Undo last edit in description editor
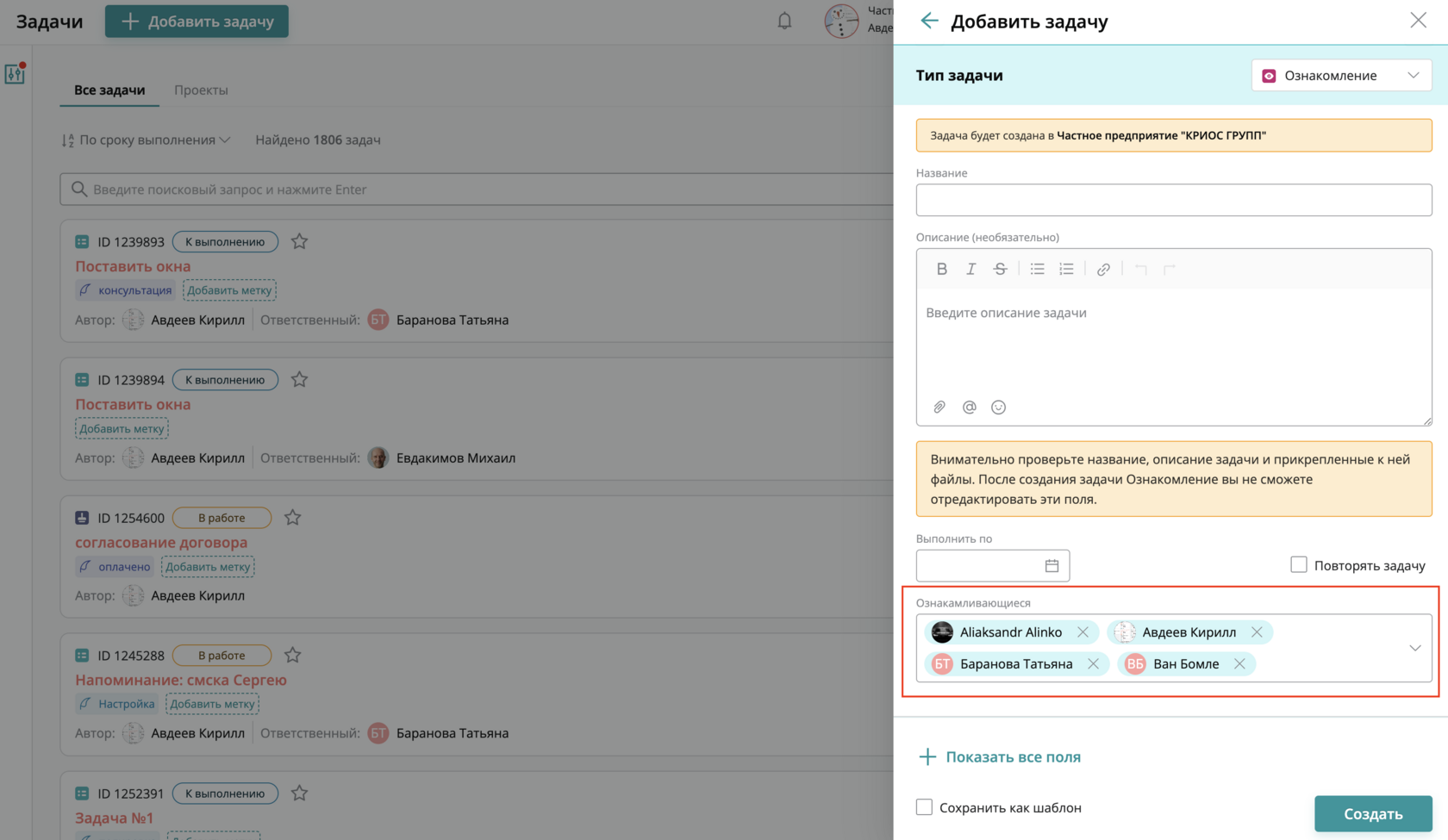This screenshot has height=840, width=1448. tap(1141, 270)
